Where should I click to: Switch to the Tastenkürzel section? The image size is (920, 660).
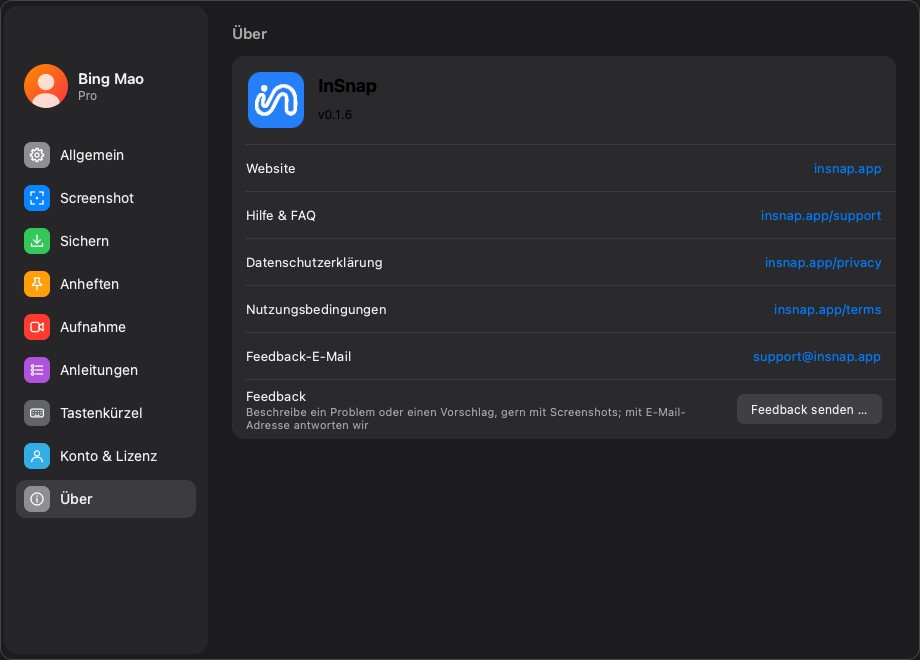click(x=106, y=413)
